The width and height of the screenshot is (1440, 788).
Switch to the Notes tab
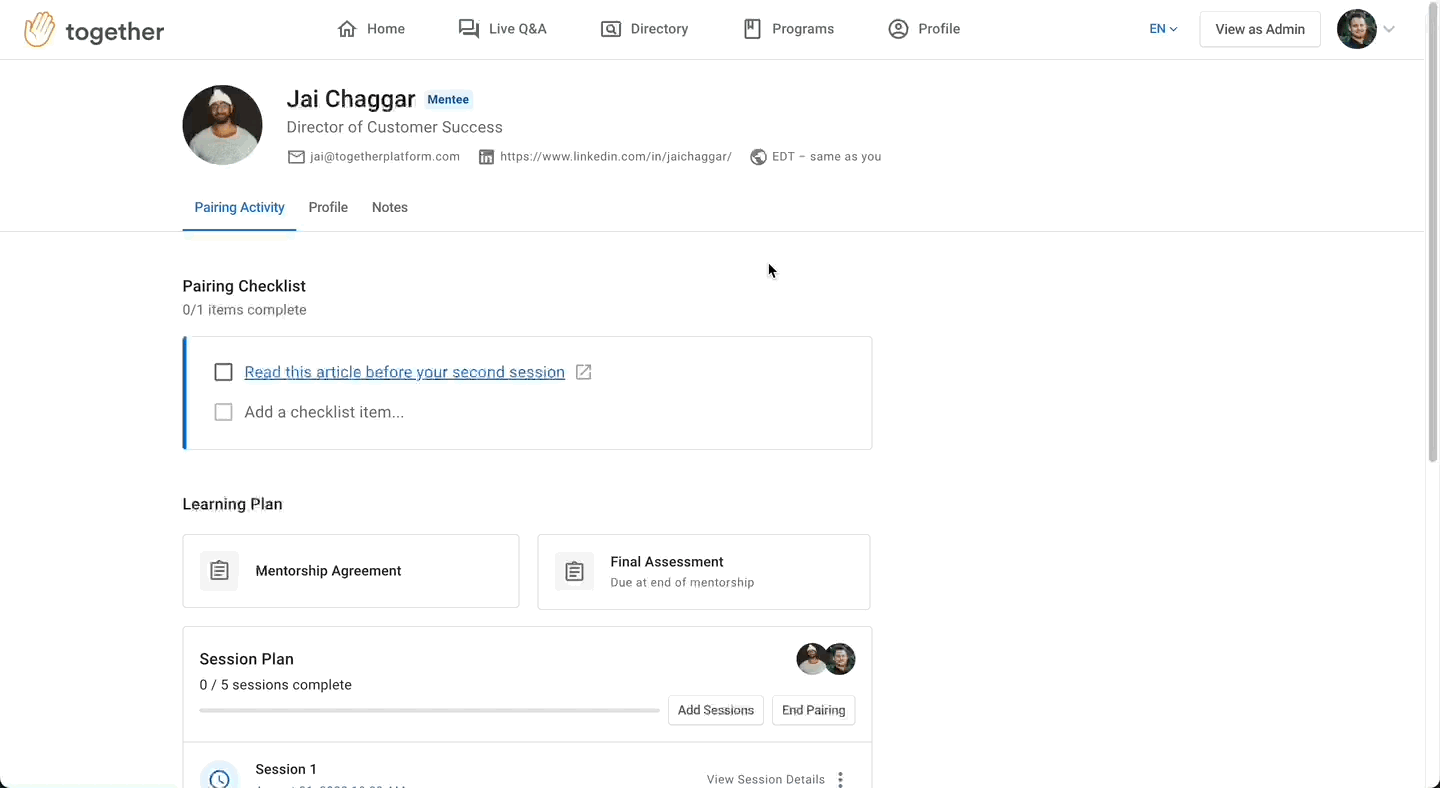point(390,207)
